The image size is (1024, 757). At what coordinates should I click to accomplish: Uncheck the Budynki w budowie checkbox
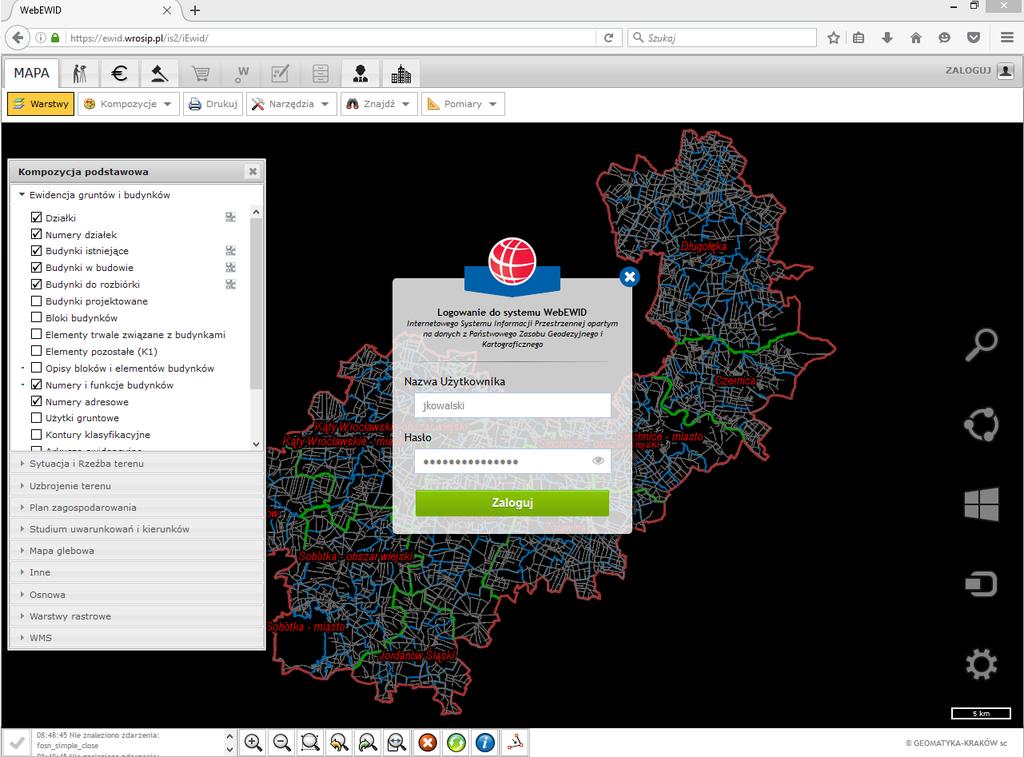coord(37,268)
